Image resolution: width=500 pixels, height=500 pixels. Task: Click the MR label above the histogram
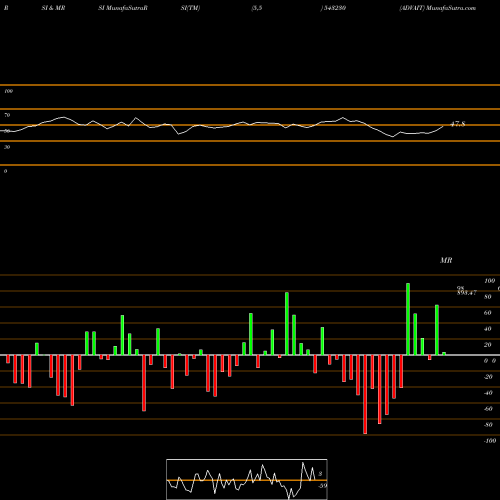(446, 260)
